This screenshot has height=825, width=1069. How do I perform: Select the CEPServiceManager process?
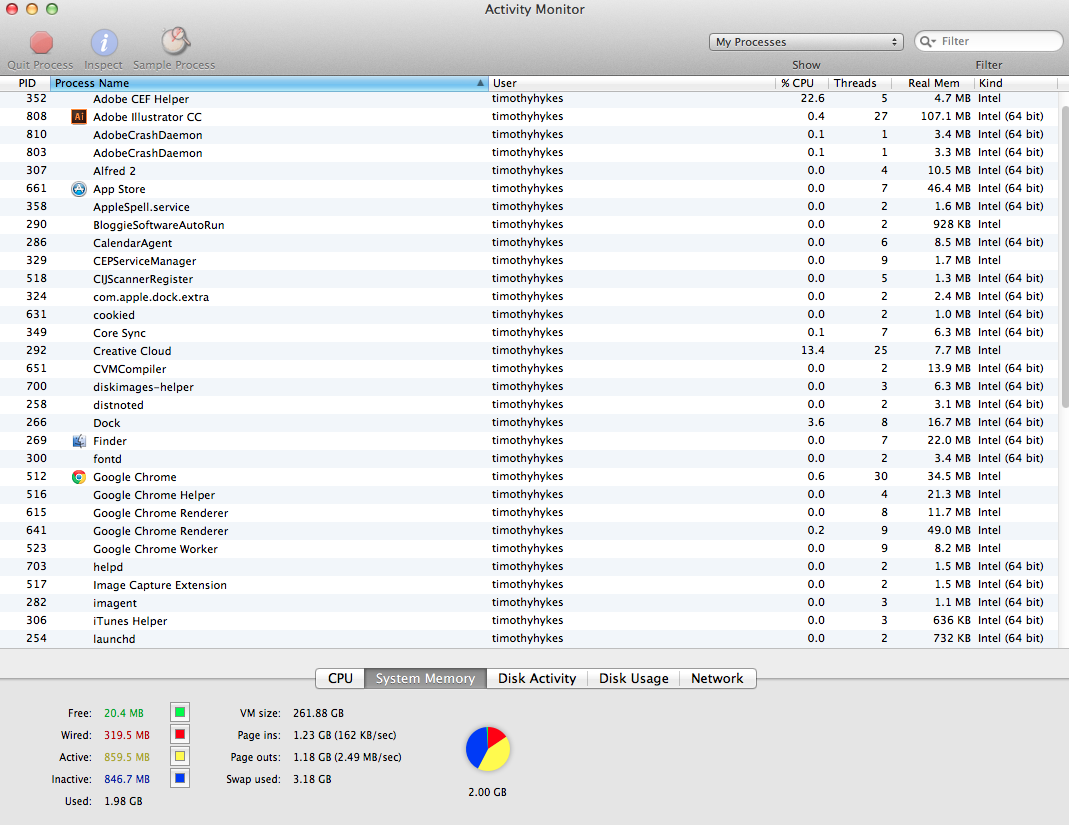click(528, 260)
